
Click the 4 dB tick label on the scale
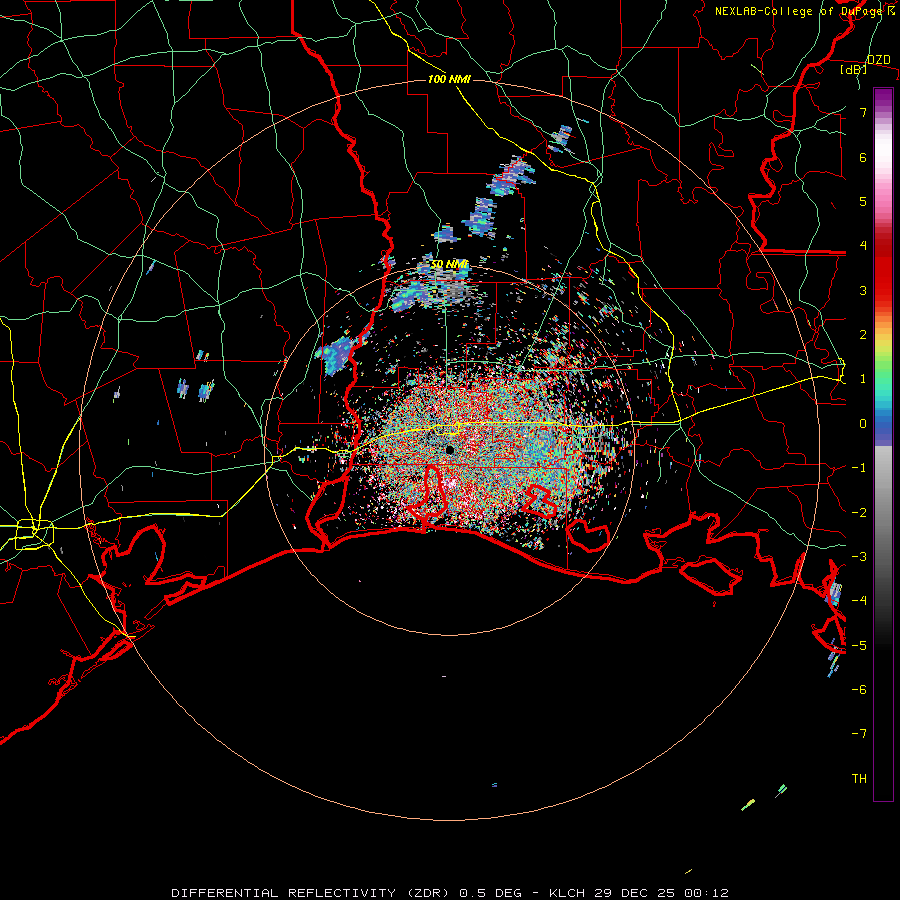[863, 246]
